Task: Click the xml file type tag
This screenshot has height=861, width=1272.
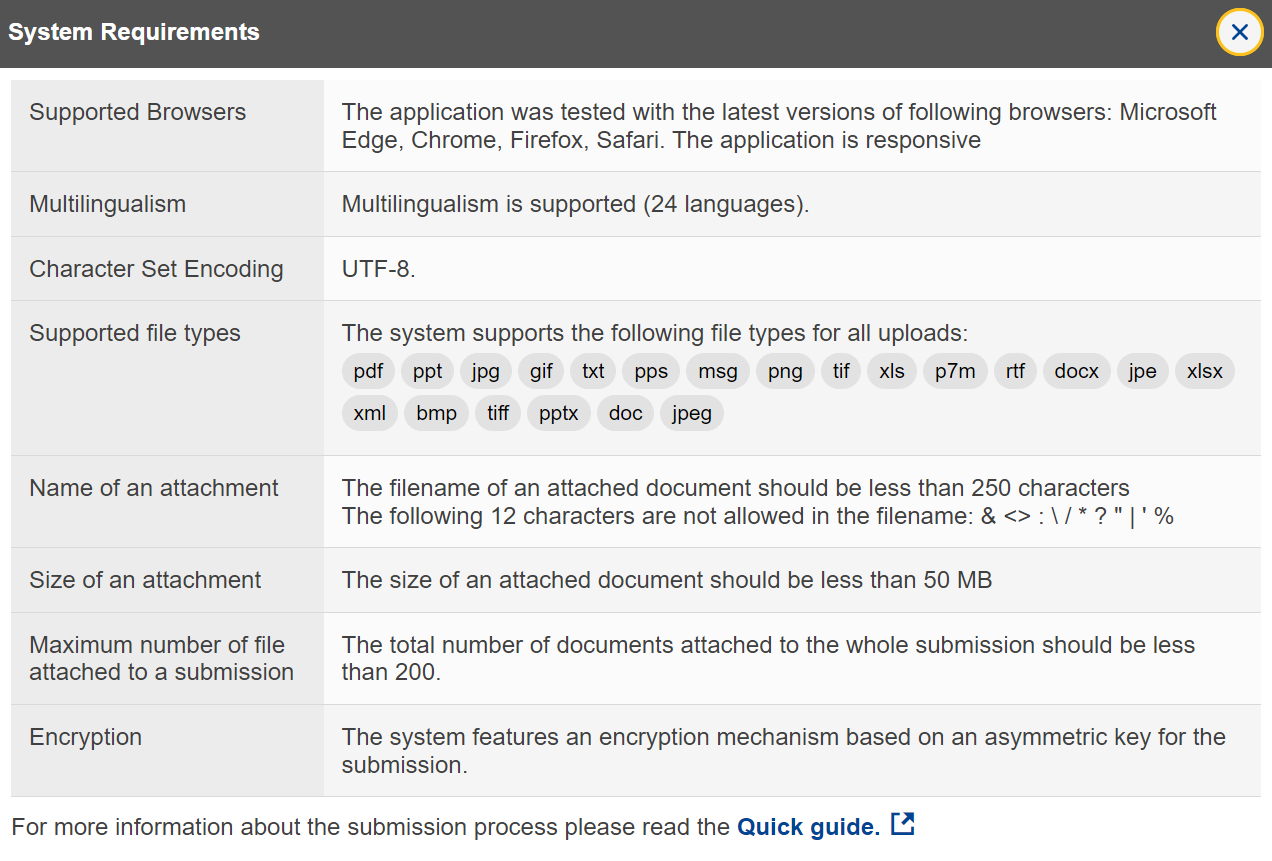Action: (370, 413)
